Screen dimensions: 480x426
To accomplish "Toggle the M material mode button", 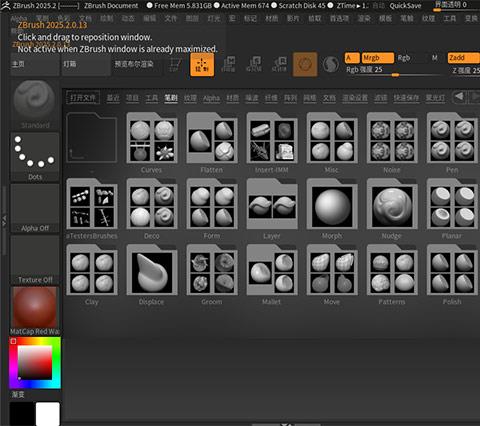I will pos(434,58).
